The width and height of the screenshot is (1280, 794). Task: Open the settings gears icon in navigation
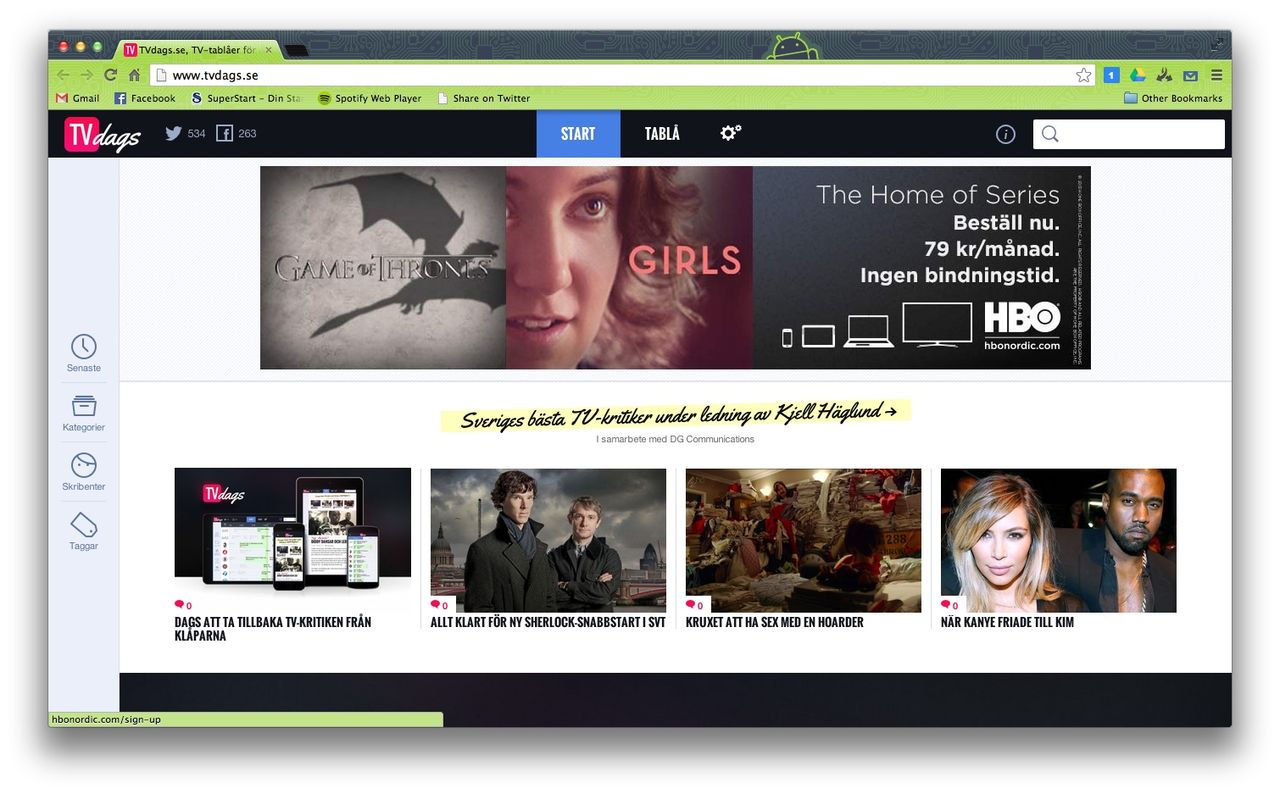tap(731, 133)
